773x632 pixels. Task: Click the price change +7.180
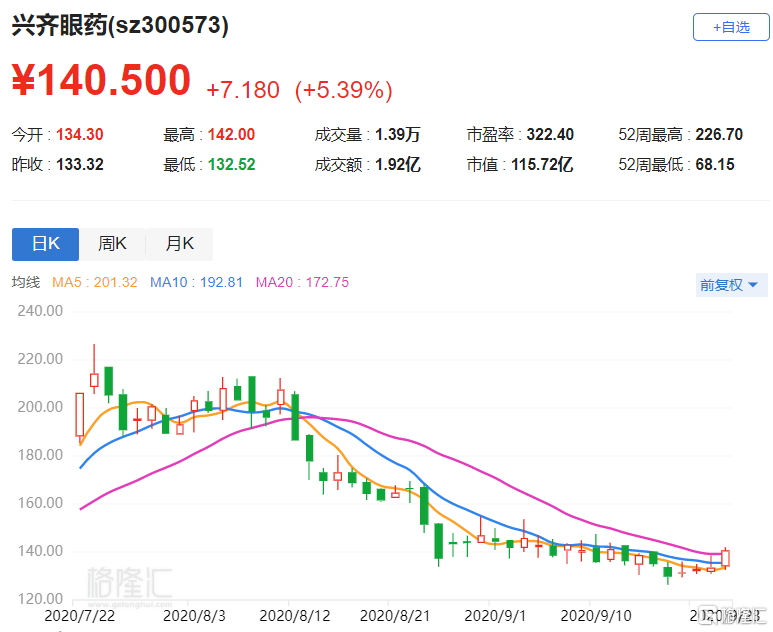pos(243,90)
